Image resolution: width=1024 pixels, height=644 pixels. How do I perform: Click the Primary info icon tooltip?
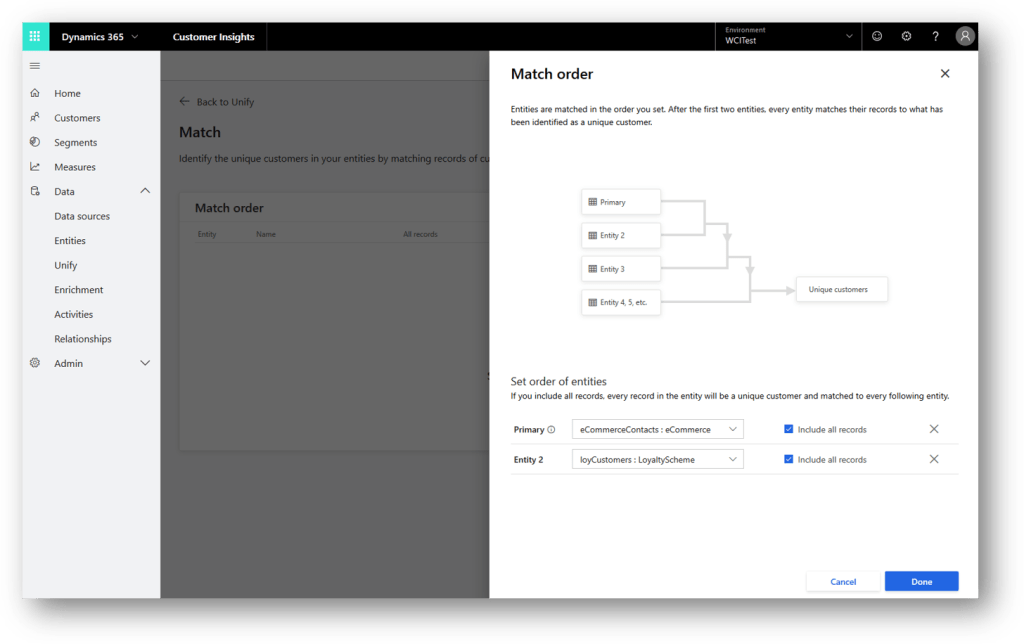tap(553, 429)
